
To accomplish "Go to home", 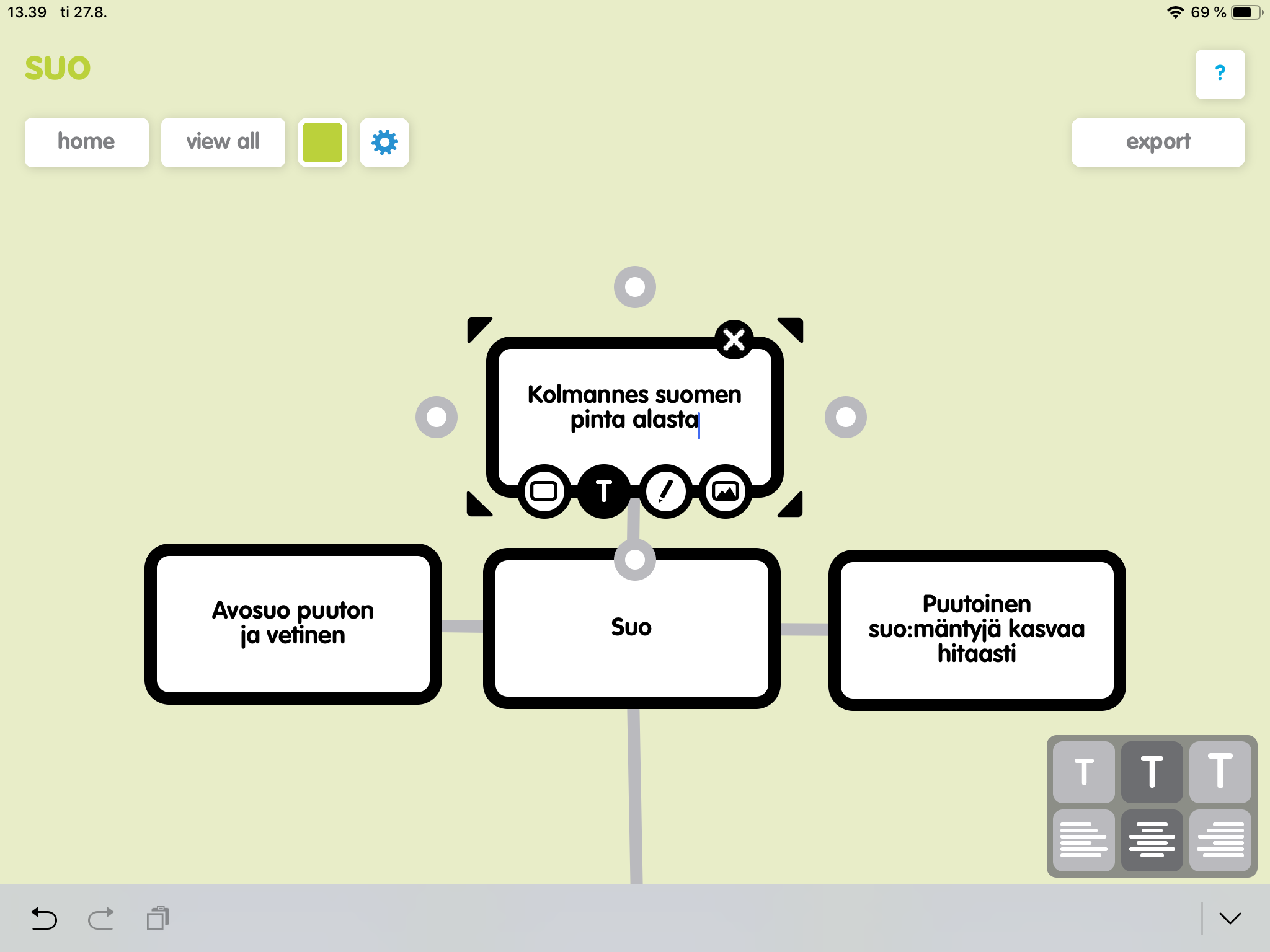I will tap(87, 142).
